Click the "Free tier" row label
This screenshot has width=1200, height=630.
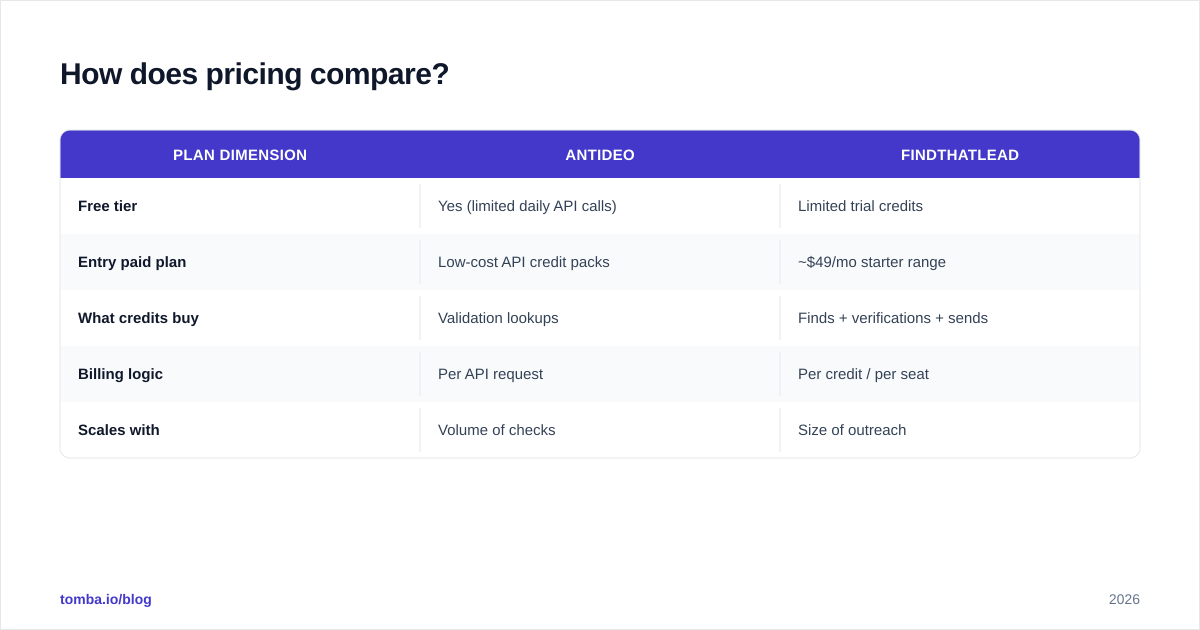pyautogui.click(x=108, y=206)
